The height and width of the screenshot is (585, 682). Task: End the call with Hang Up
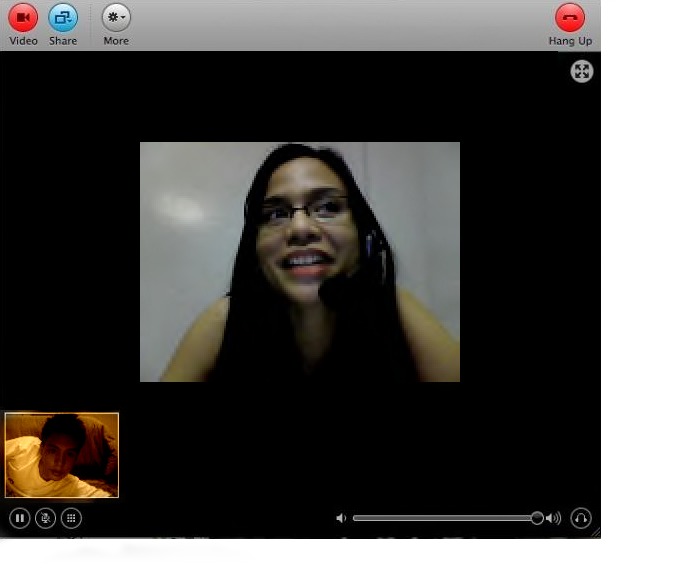point(570,17)
